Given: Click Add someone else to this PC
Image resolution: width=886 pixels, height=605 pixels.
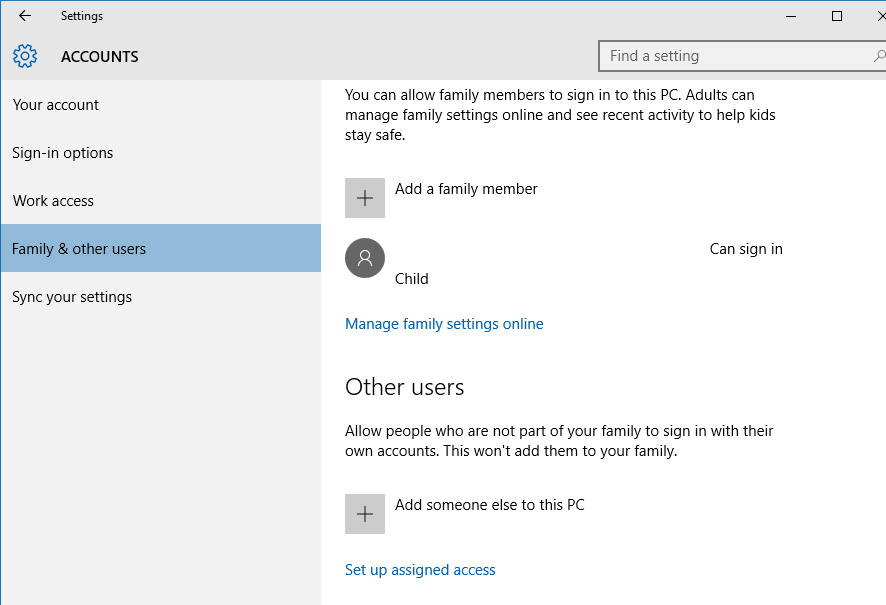Looking at the screenshot, I should [489, 504].
